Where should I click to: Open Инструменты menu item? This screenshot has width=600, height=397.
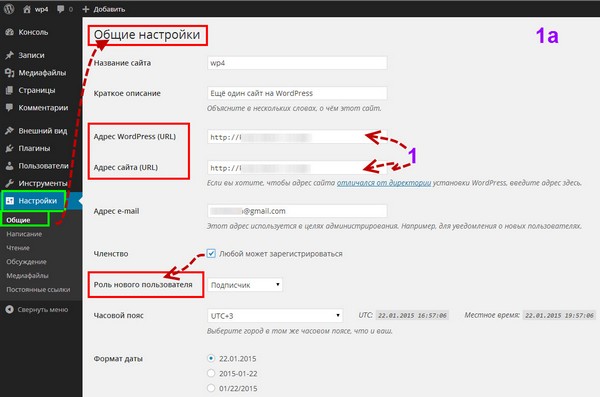coord(43,183)
